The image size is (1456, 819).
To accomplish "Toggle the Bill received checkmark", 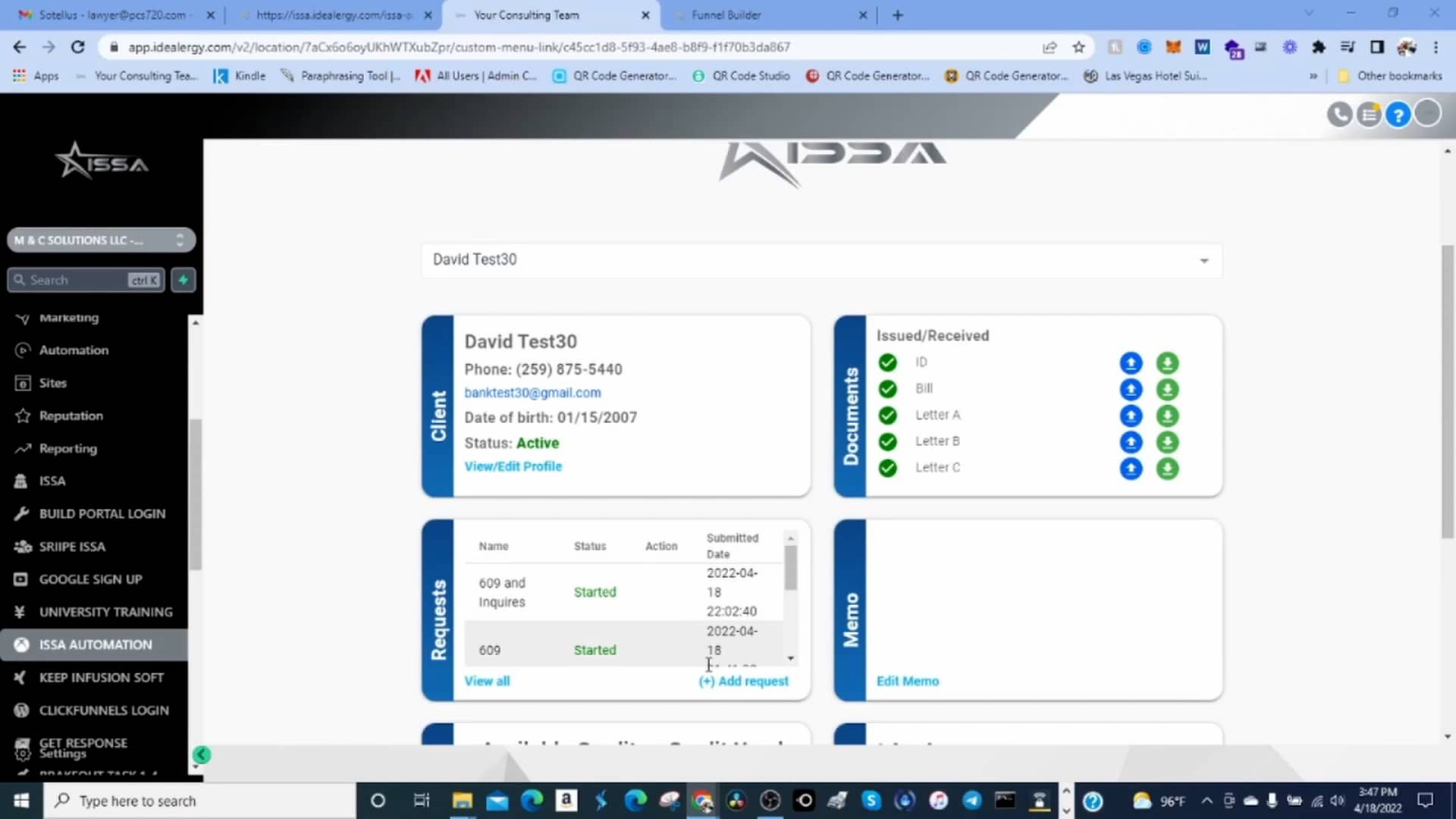I will point(886,388).
